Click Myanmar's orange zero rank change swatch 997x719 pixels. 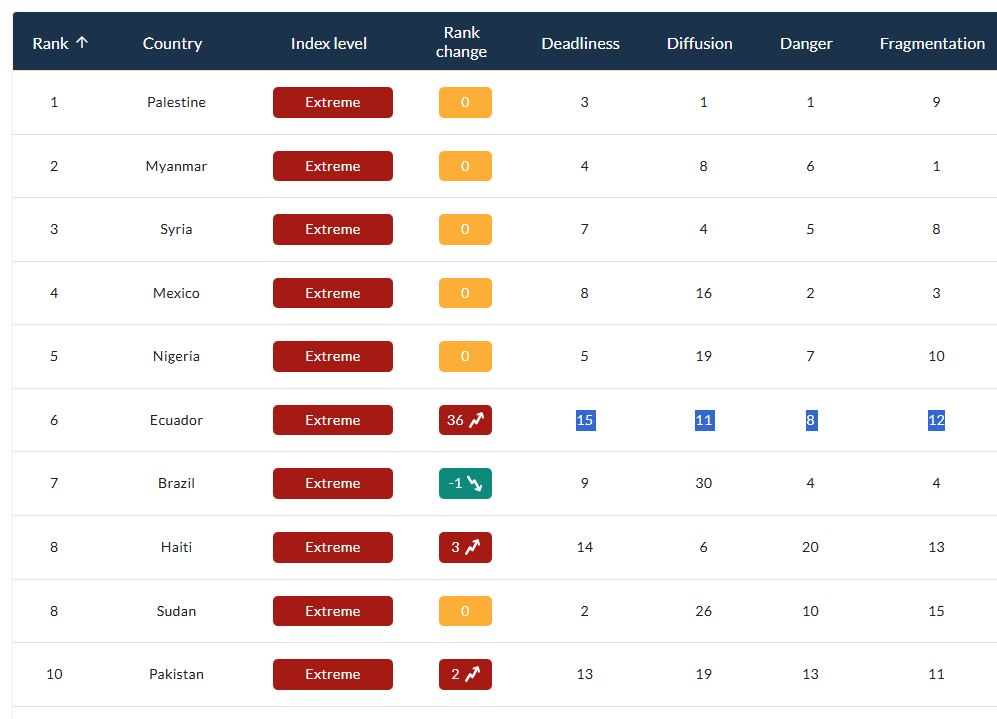[x=465, y=166]
